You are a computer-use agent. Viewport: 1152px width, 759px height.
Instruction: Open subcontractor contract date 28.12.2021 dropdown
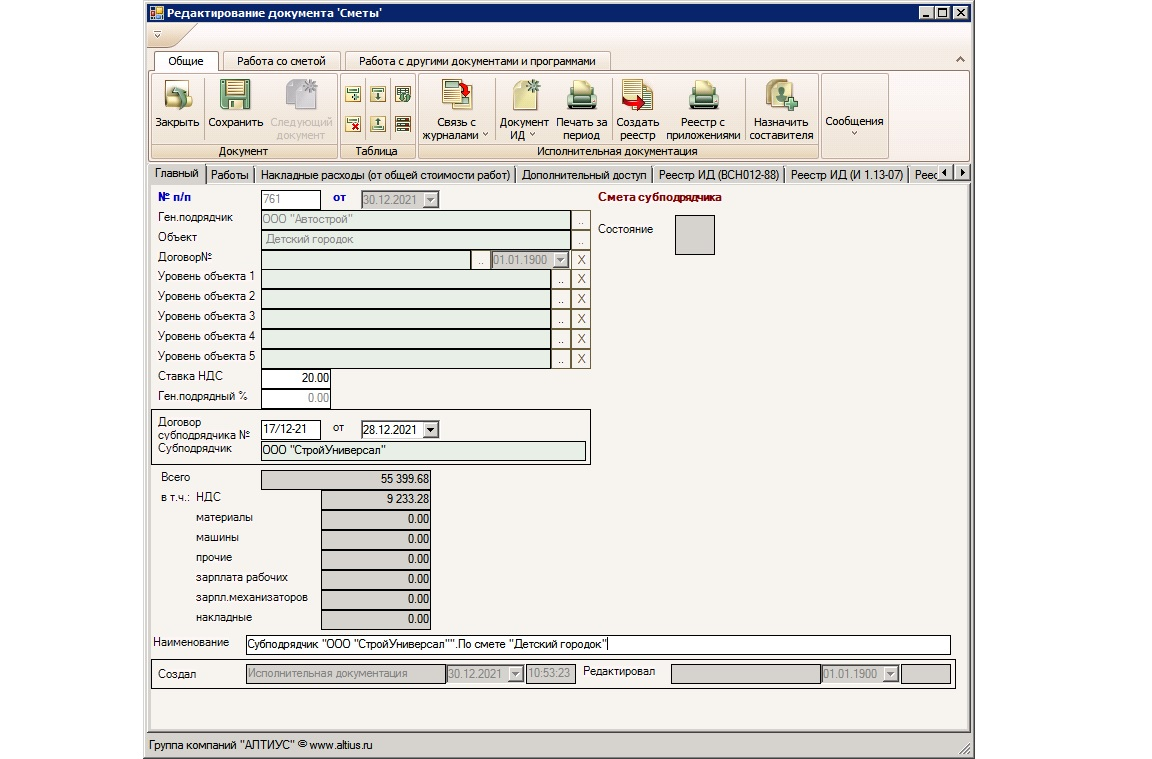pos(431,430)
